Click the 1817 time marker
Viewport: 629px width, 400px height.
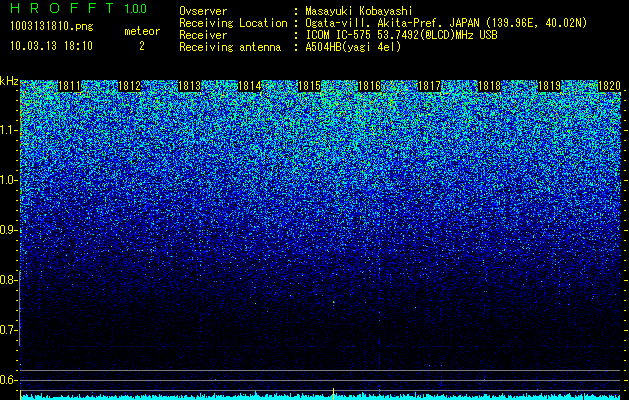pyautogui.click(x=429, y=86)
